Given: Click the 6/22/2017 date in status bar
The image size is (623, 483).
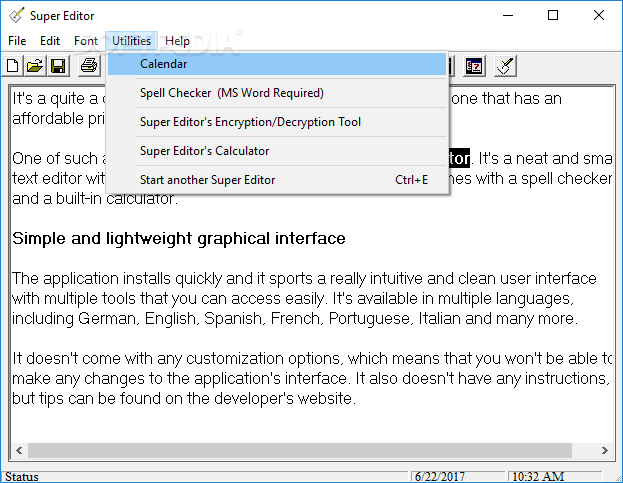Looking at the screenshot, I should click(x=439, y=477).
